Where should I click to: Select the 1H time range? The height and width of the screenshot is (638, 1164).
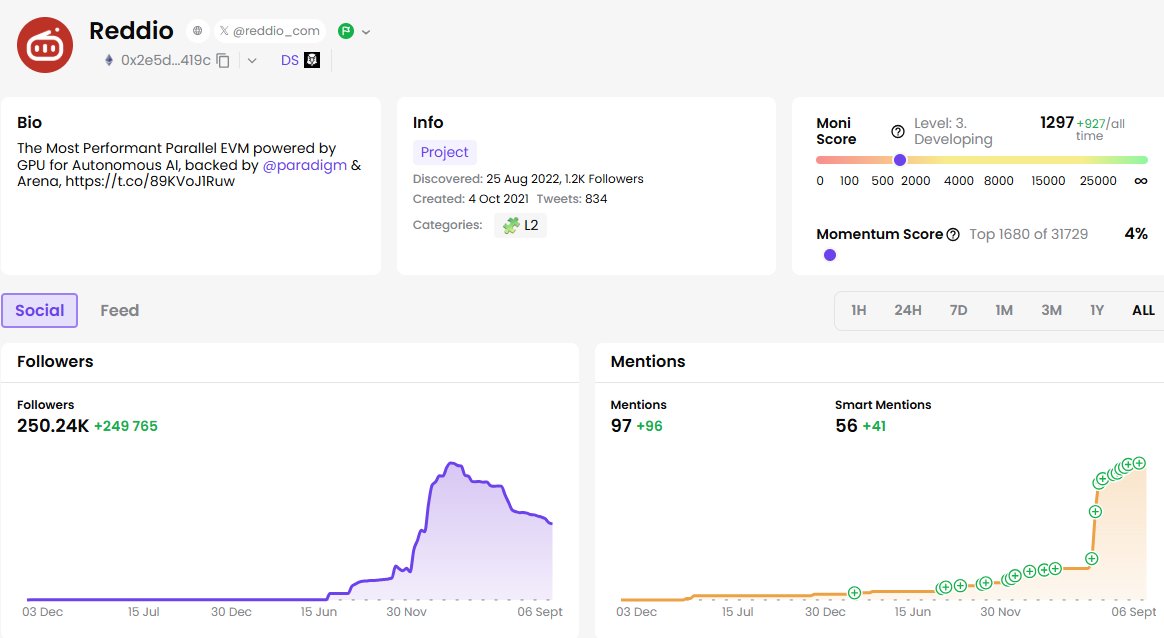tap(859, 310)
